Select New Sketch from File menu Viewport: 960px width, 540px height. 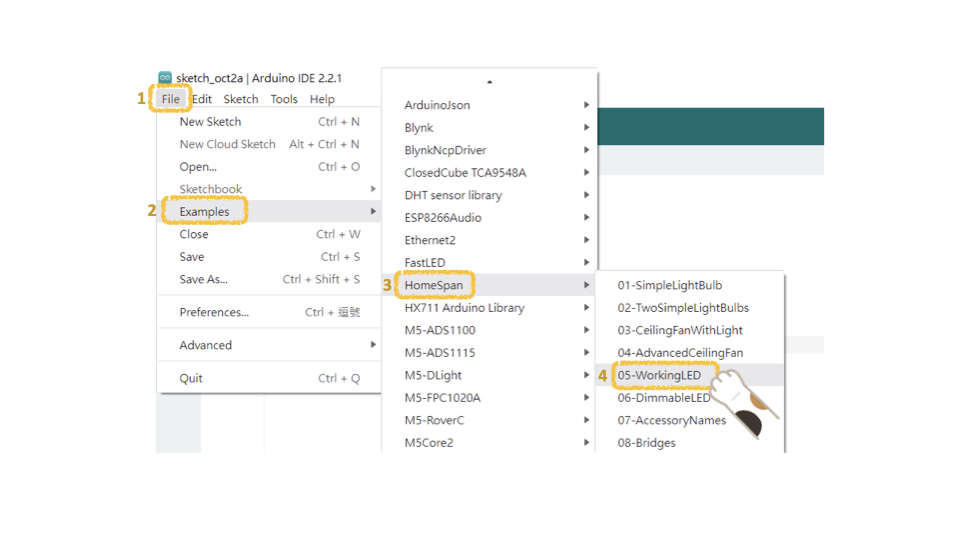pos(210,122)
